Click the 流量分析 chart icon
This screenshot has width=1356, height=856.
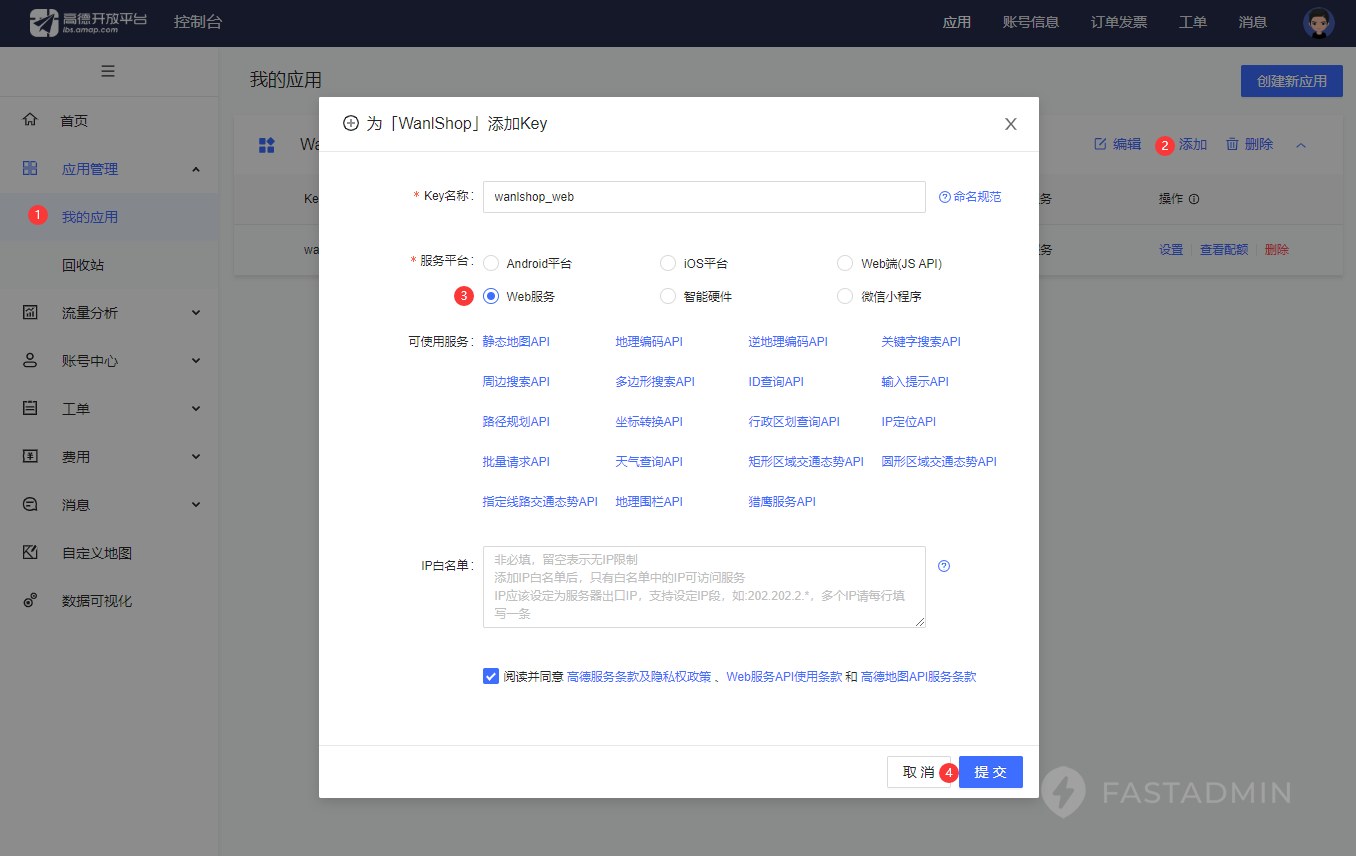click(x=30, y=312)
